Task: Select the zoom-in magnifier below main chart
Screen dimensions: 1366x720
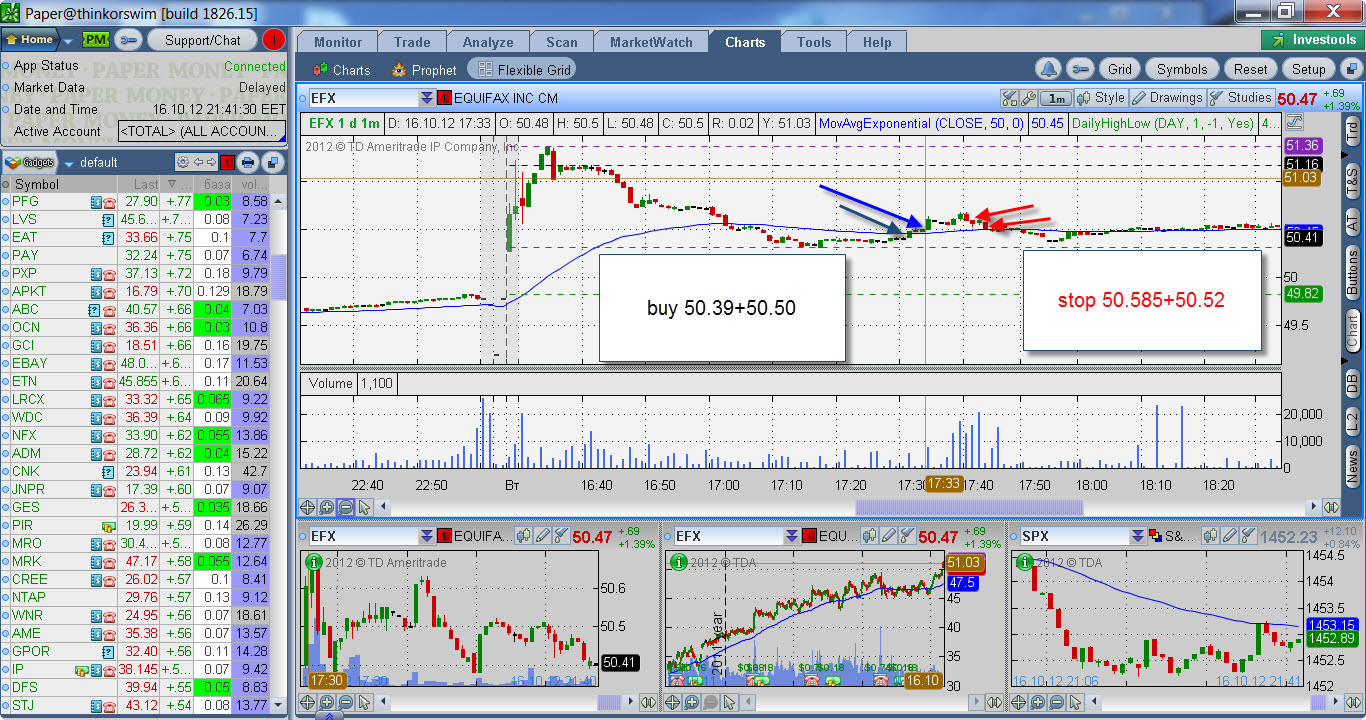Action: tap(326, 507)
